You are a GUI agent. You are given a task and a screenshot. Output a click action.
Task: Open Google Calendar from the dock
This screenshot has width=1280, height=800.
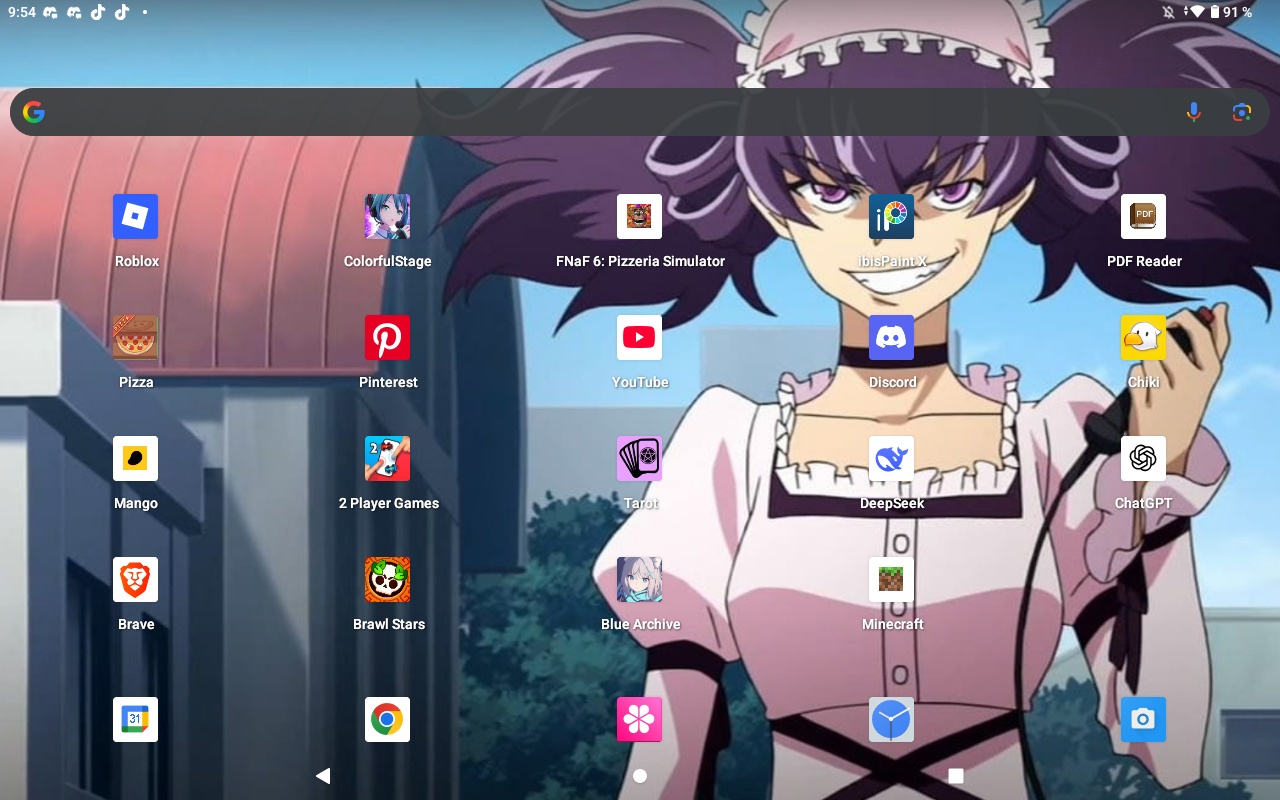[136, 720]
